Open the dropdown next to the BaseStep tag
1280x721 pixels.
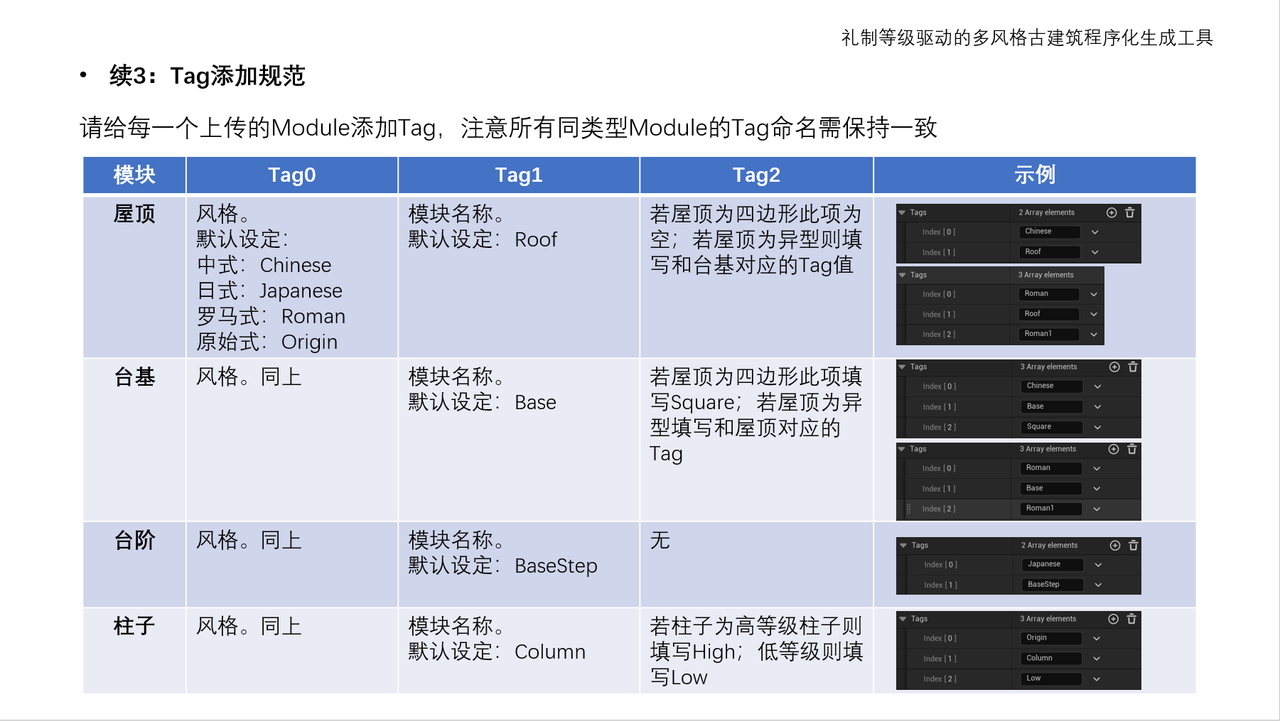click(1098, 584)
